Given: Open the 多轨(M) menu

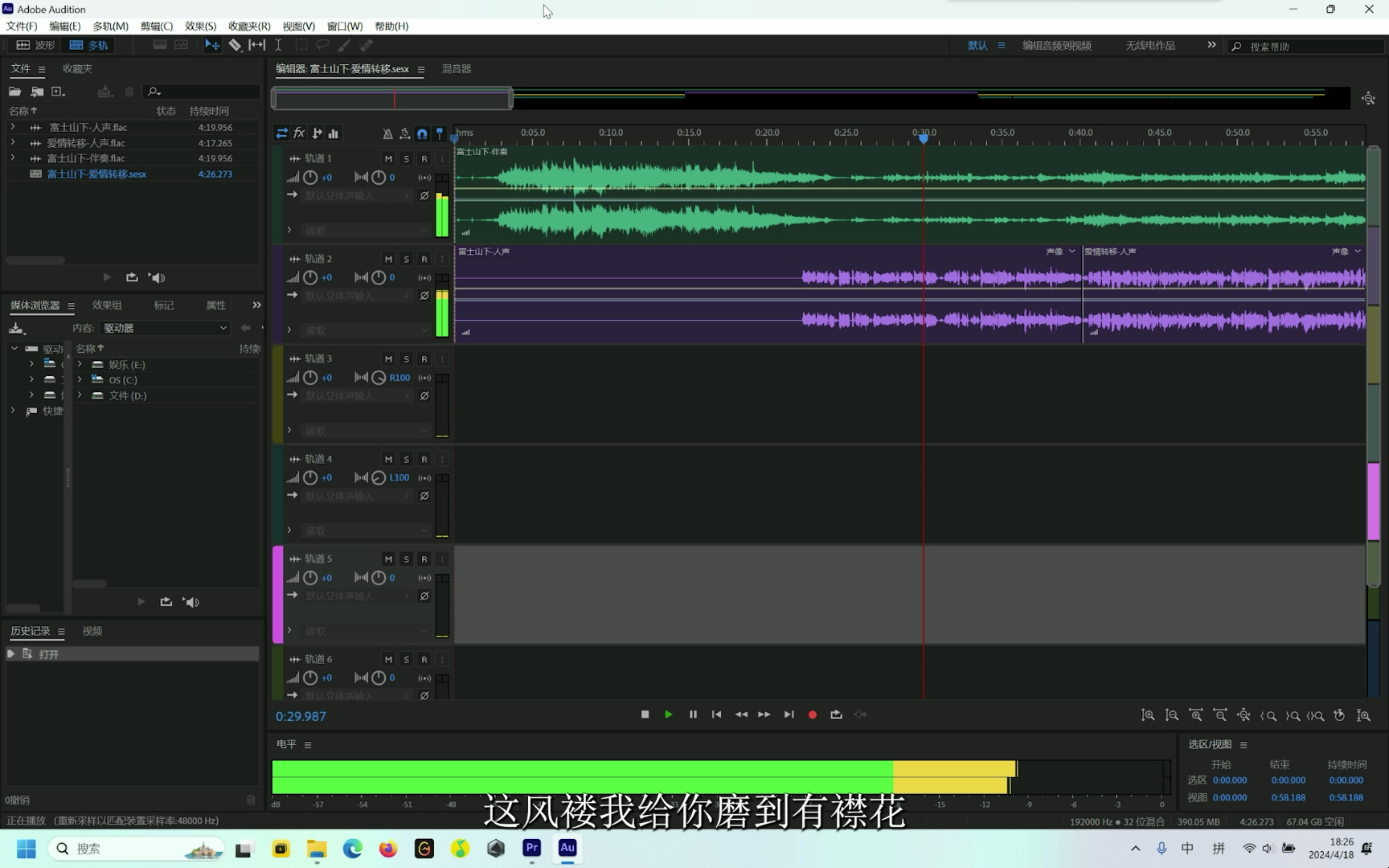Looking at the screenshot, I should click(110, 26).
